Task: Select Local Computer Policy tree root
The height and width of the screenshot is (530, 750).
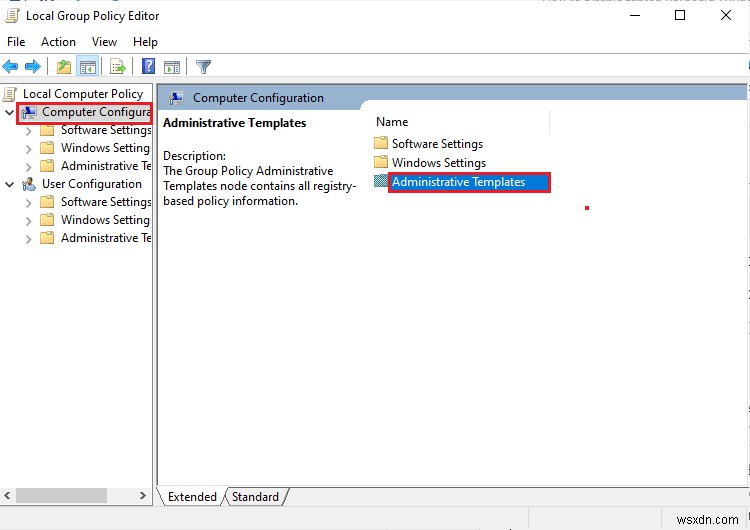Action: [x=83, y=94]
